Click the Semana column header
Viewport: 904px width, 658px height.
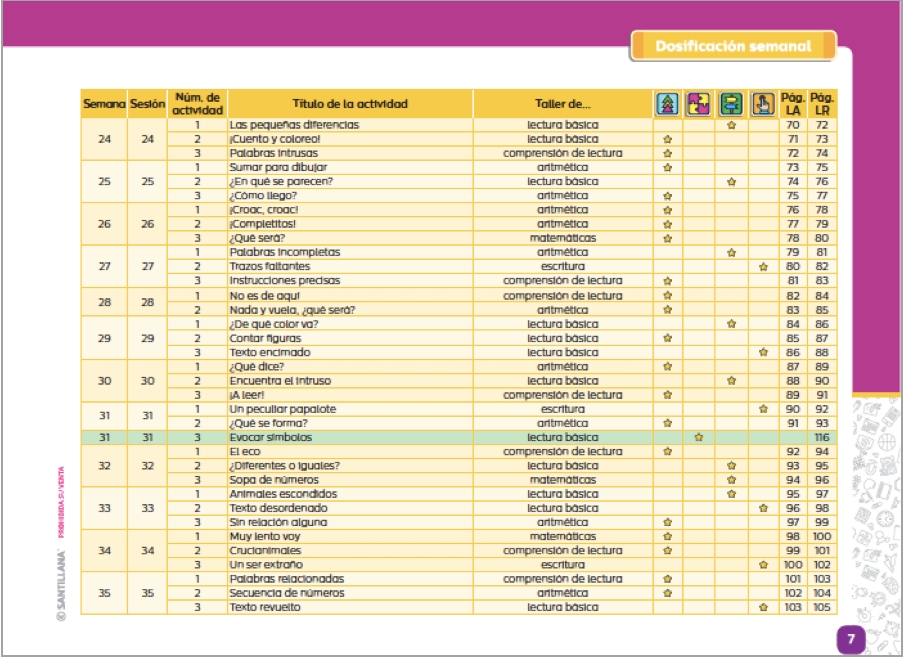104,103
